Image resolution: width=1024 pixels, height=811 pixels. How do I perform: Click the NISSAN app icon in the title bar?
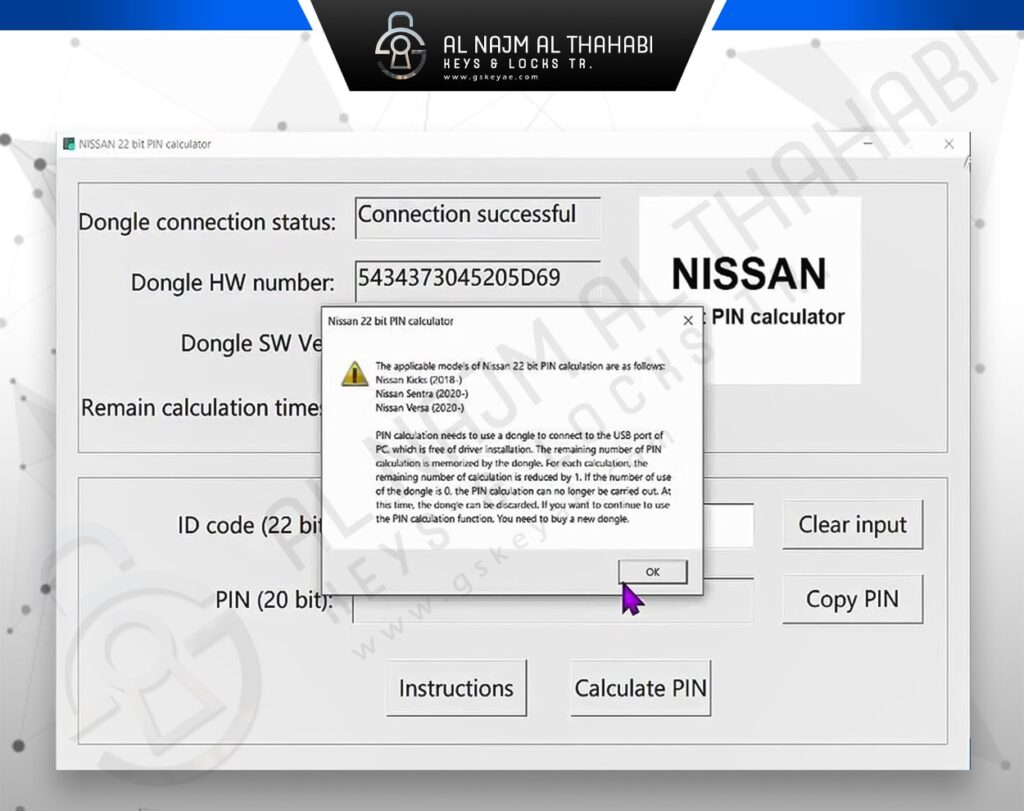(x=70, y=143)
